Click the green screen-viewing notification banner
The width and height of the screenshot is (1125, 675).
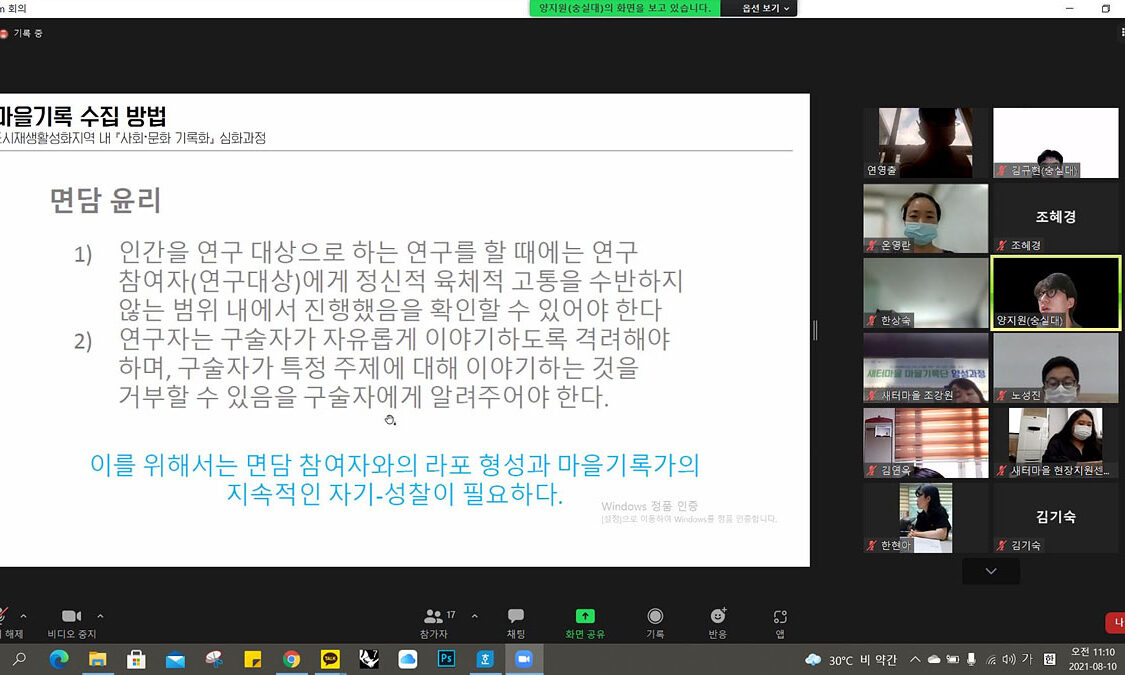[x=625, y=8]
